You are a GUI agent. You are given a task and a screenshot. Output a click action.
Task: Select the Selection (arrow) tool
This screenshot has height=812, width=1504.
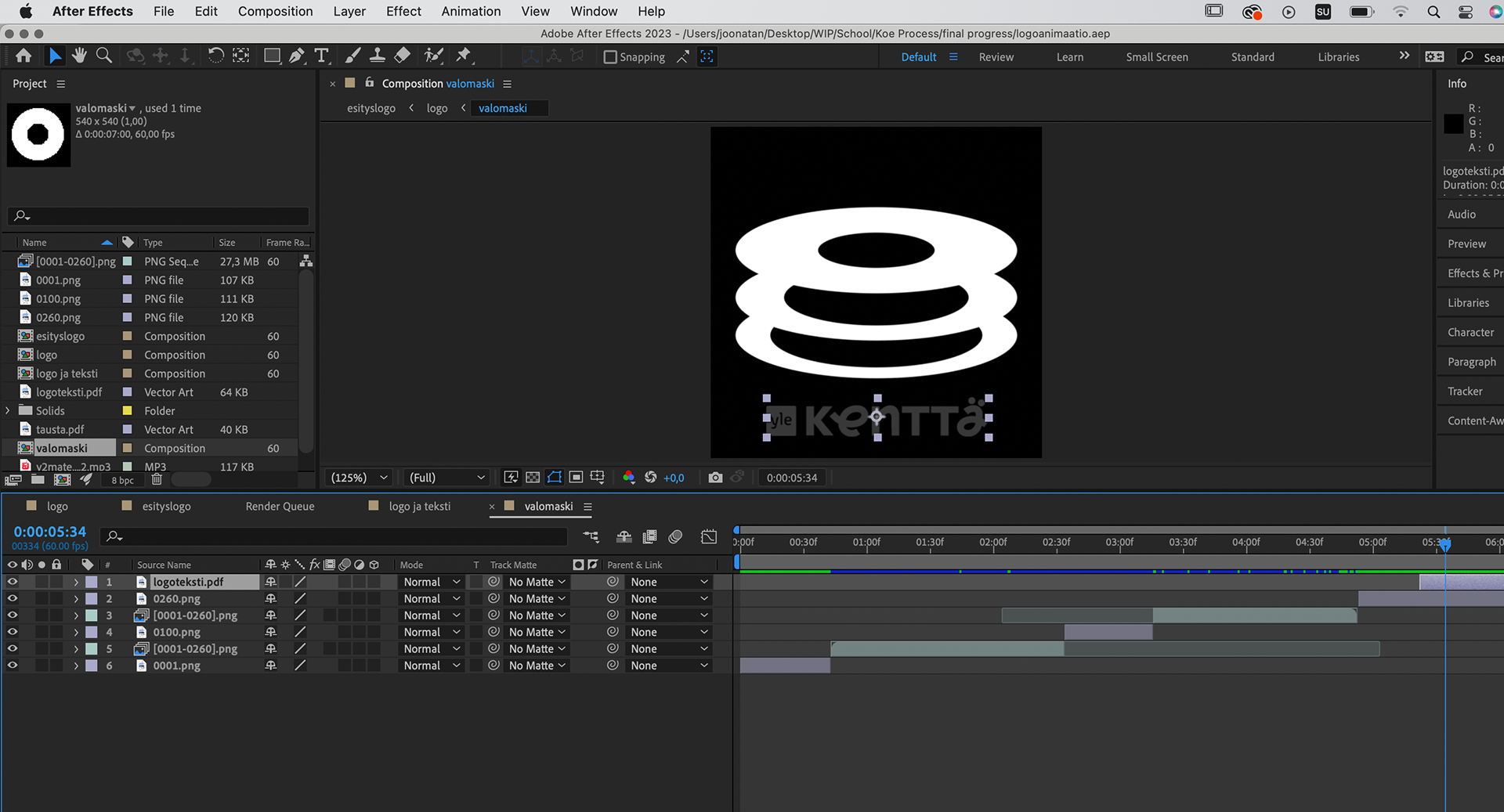[55, 56]
